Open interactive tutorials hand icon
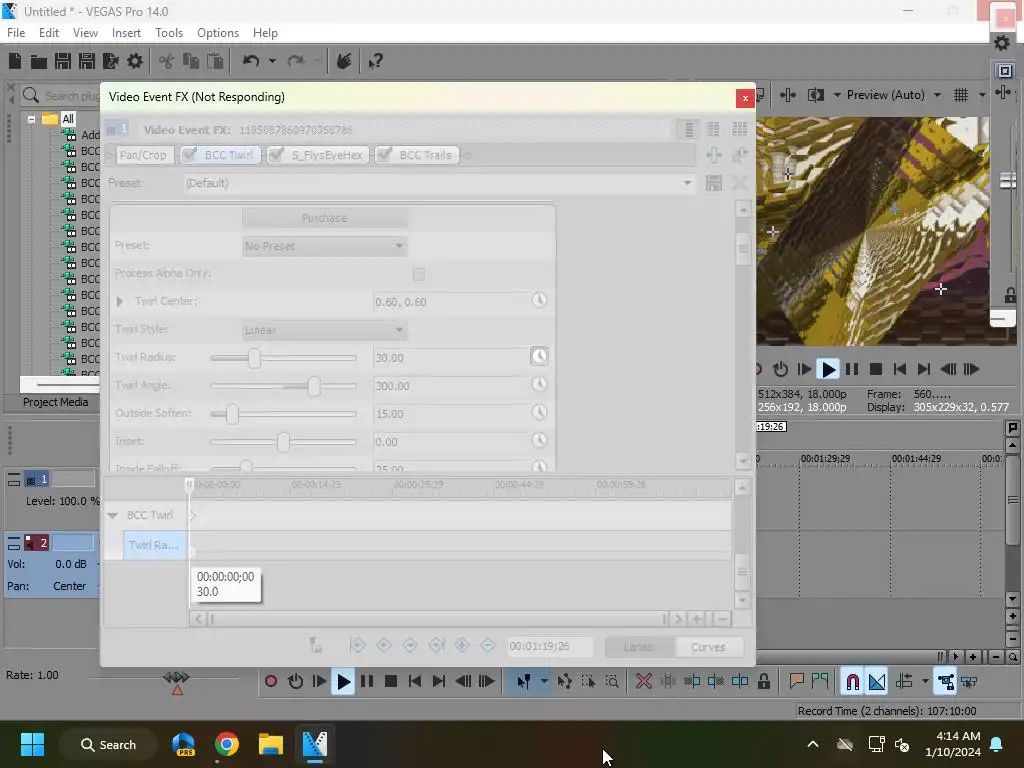Screen dimensions: 1024x768 (x=344, y=61)
